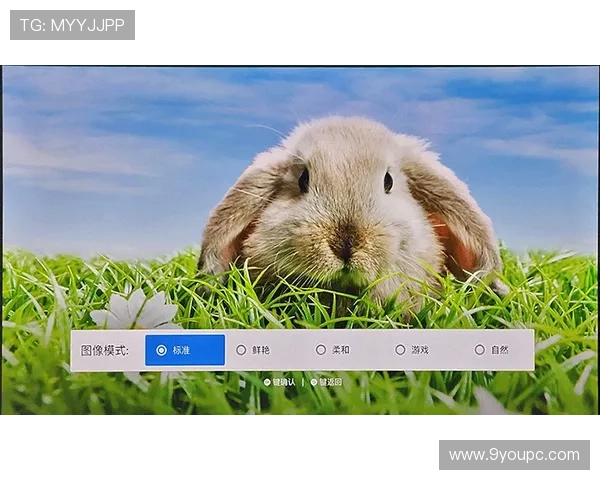Click the TG: MYYJJPP watermark label

72,25
